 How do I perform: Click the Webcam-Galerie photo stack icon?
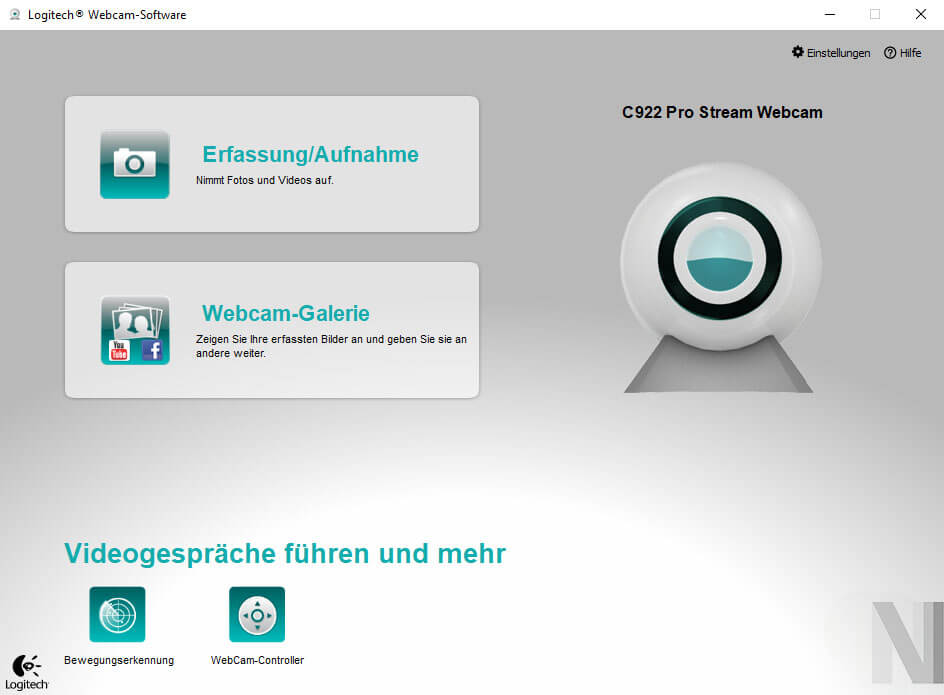click(134, 325)
